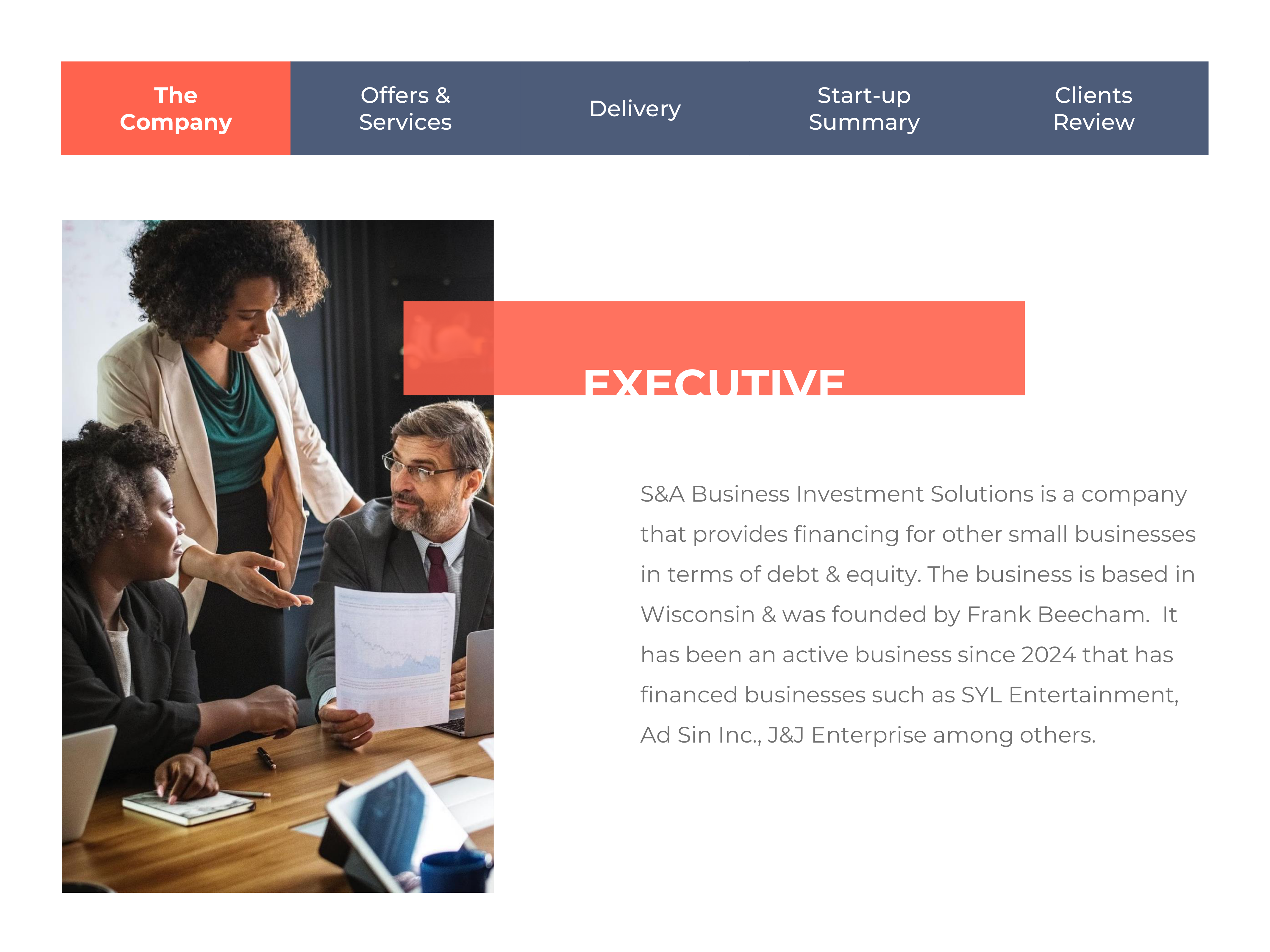Select the business meeting photo

pos(278,556)
